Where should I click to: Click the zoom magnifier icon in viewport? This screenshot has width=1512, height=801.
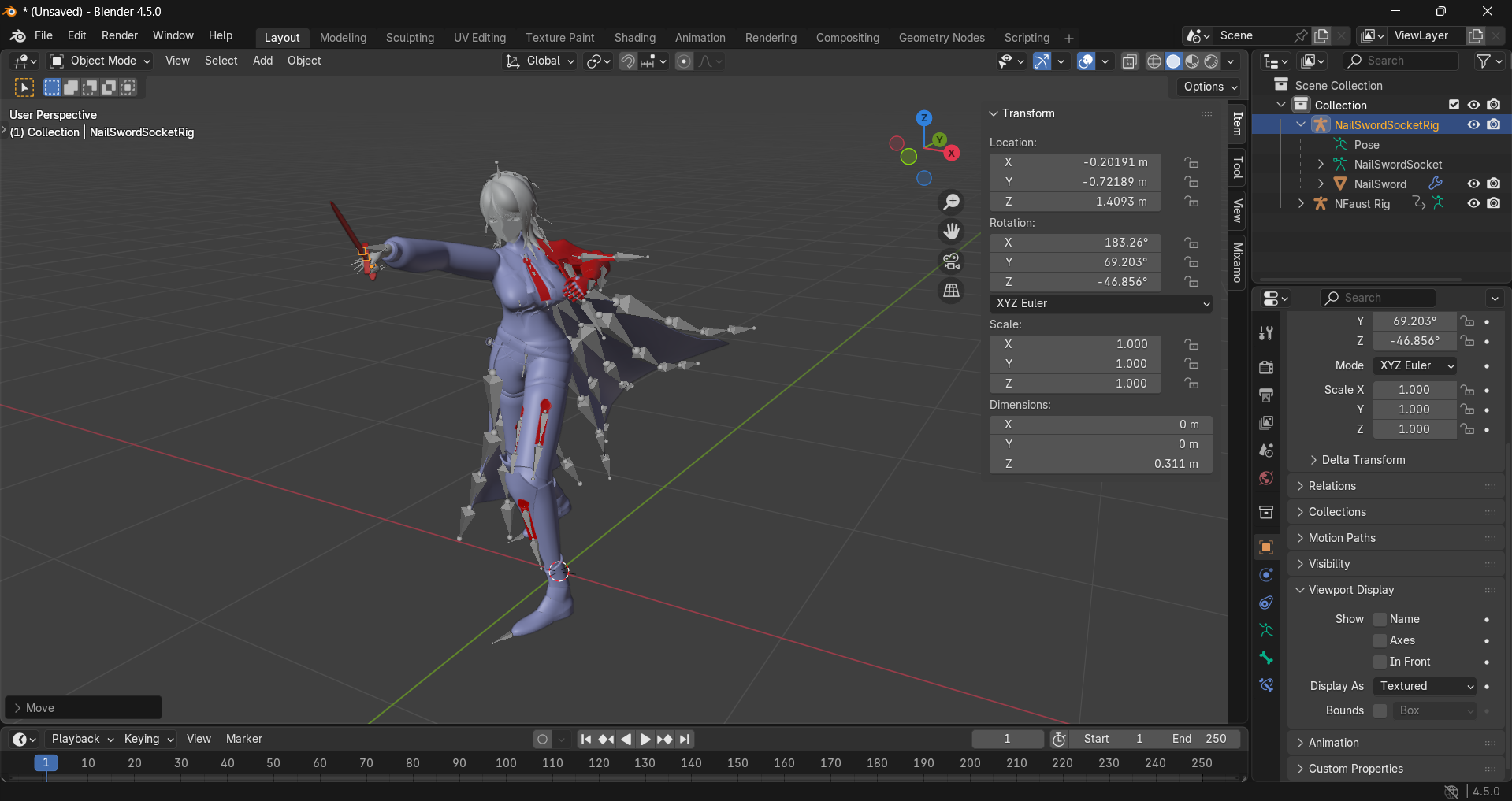[952, 202]
